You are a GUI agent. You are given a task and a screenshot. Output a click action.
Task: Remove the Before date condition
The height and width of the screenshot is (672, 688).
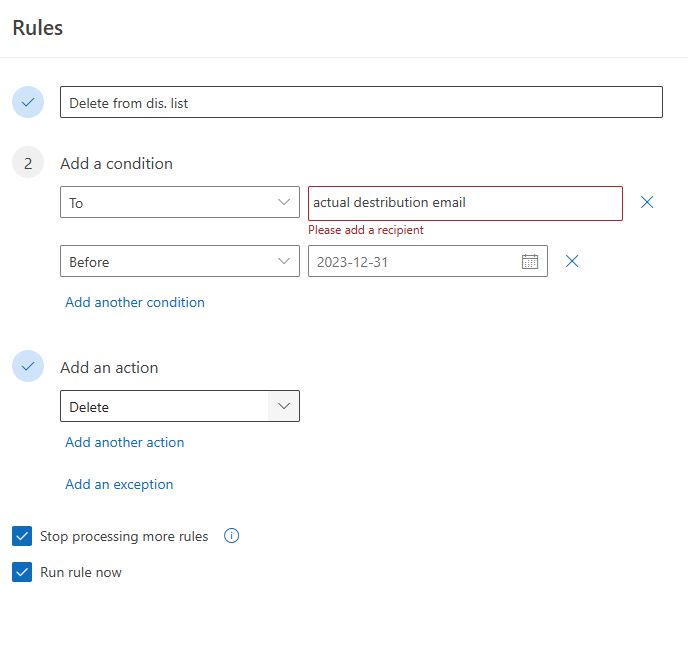tap(572, 261)
